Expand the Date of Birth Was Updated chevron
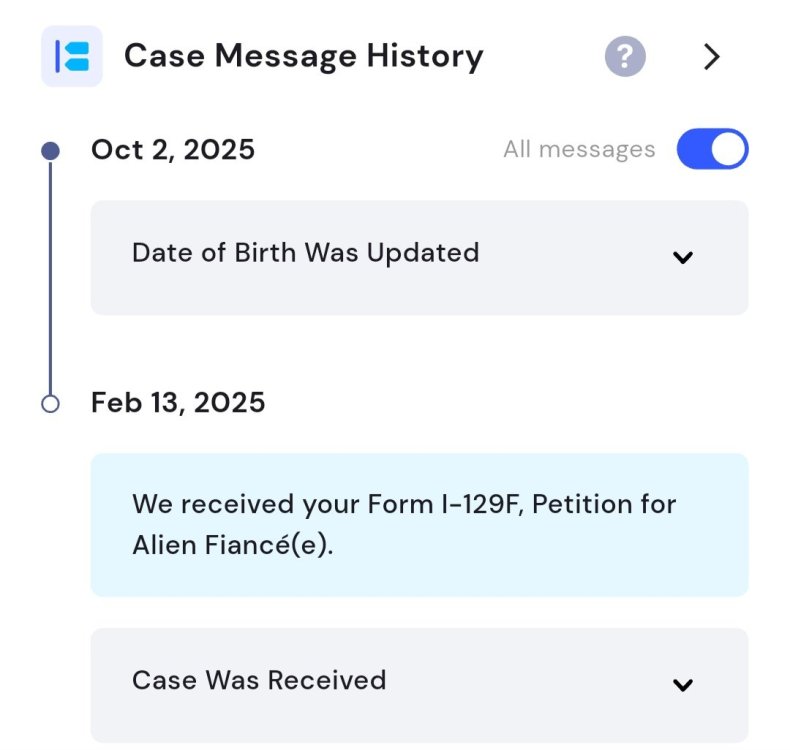This screenshot has width=790, height=750. pos(683,257)
